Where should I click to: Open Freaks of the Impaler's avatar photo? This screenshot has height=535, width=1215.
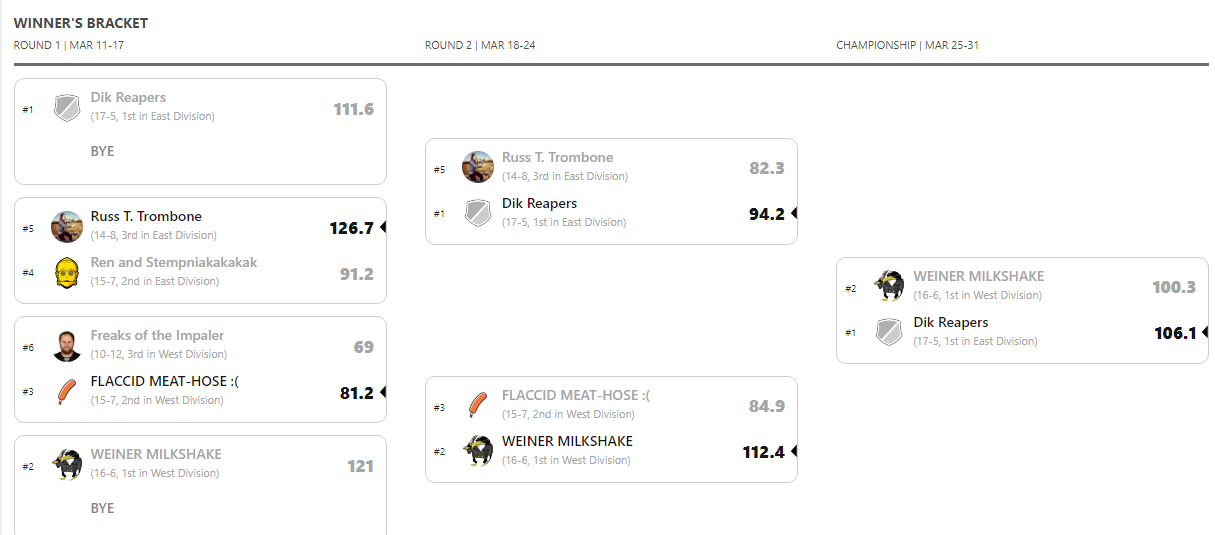pos(67,346)
